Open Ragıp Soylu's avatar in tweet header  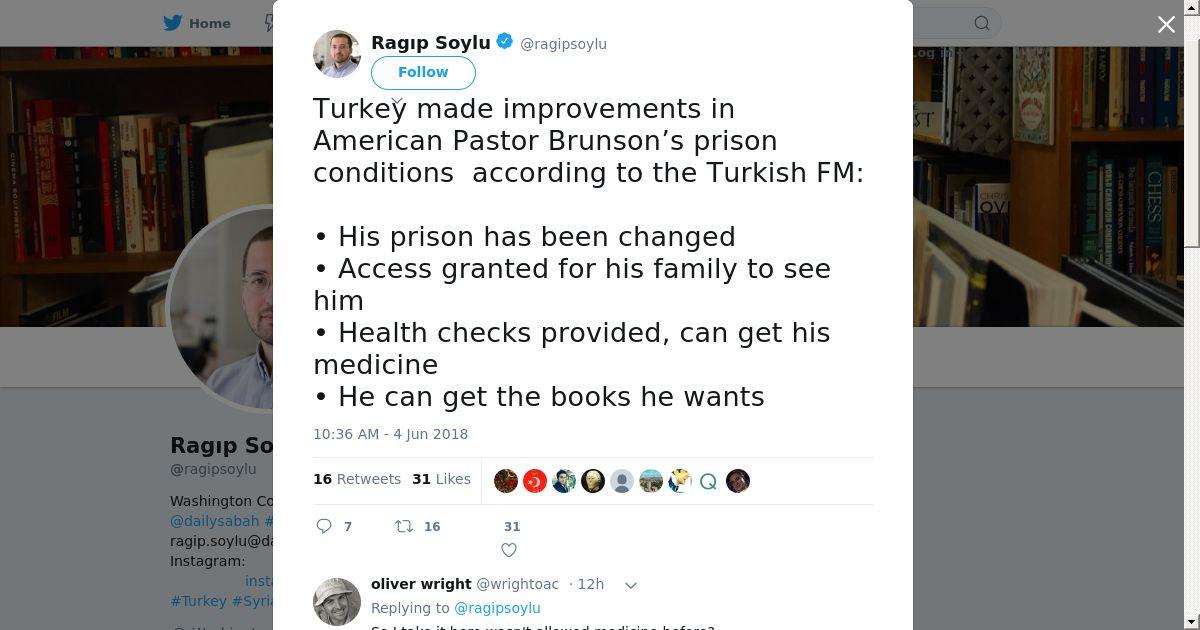337,54
